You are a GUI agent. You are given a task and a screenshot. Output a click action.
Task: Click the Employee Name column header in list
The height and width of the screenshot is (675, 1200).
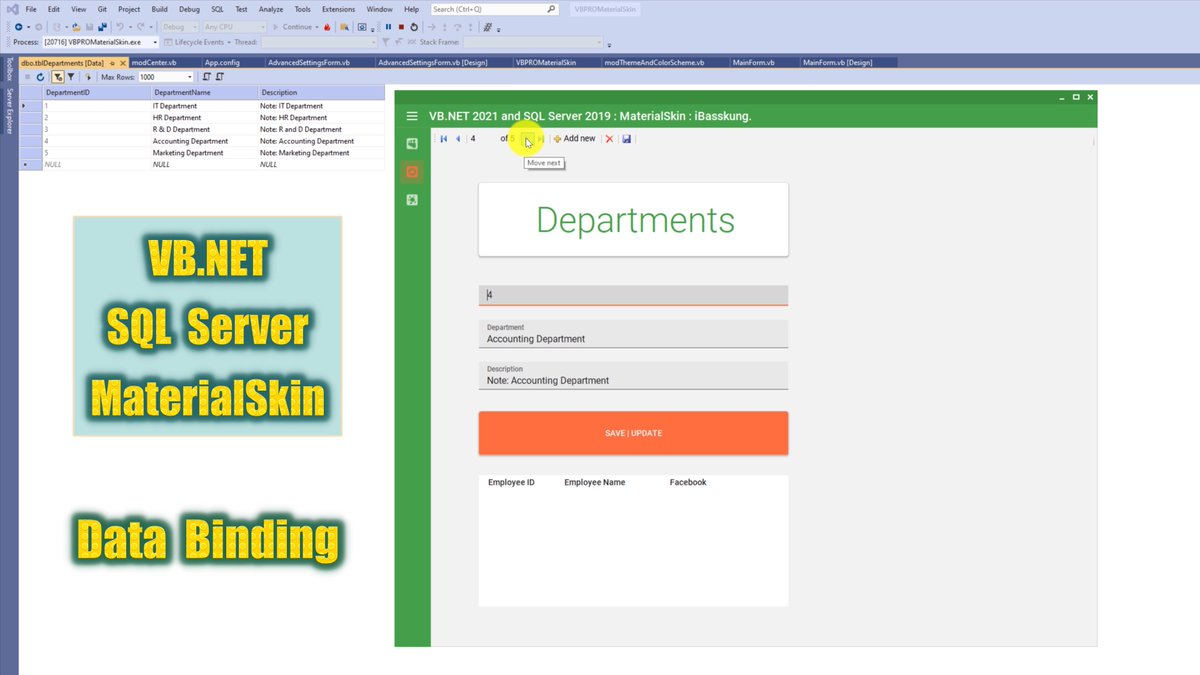pyautogui.click(x=595, y=482)
